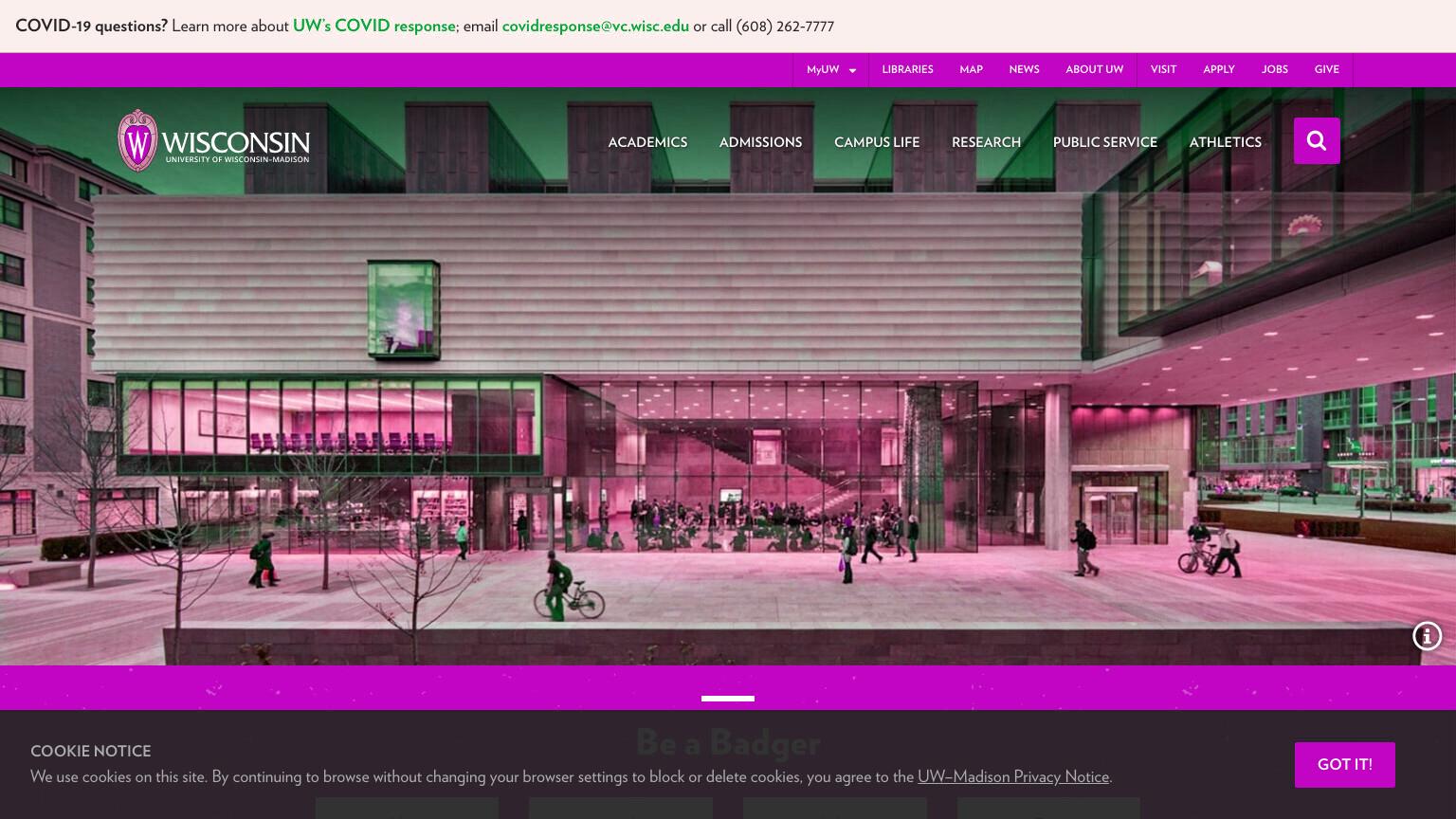Screen dimensions: 1456x819
Task: Open the Map link
Action: coord(971,69)
